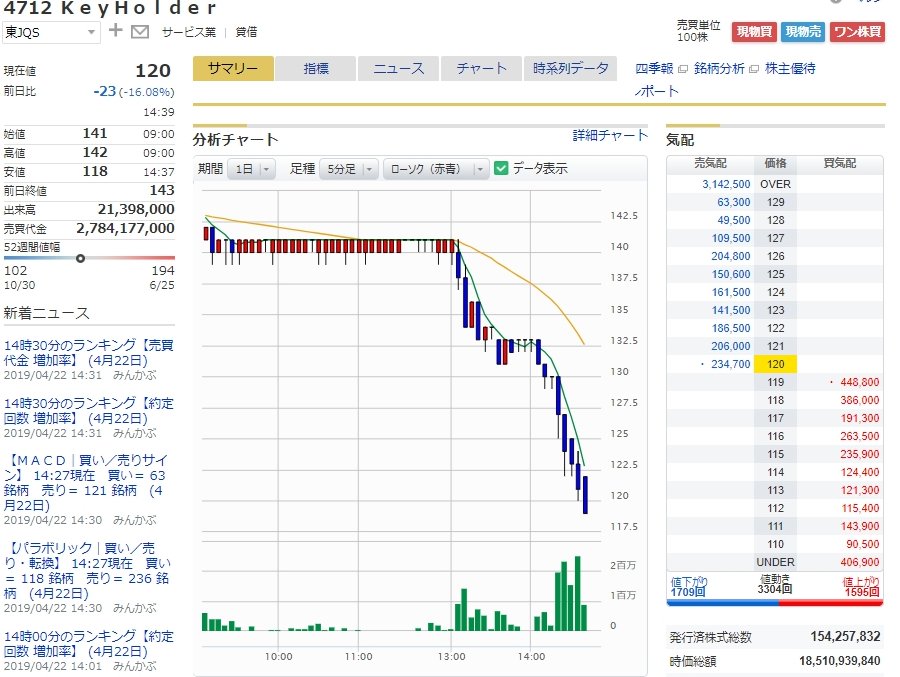900x677 pixels.
Task: Click the last blue candlestick near 120
Action: 585,494
